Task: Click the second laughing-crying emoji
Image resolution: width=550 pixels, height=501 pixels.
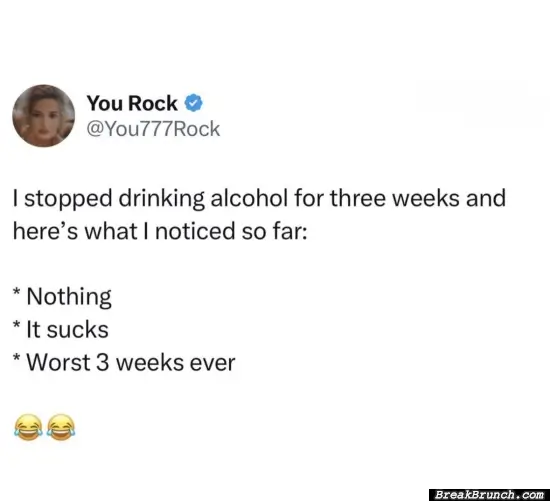Action: [61, 427]
